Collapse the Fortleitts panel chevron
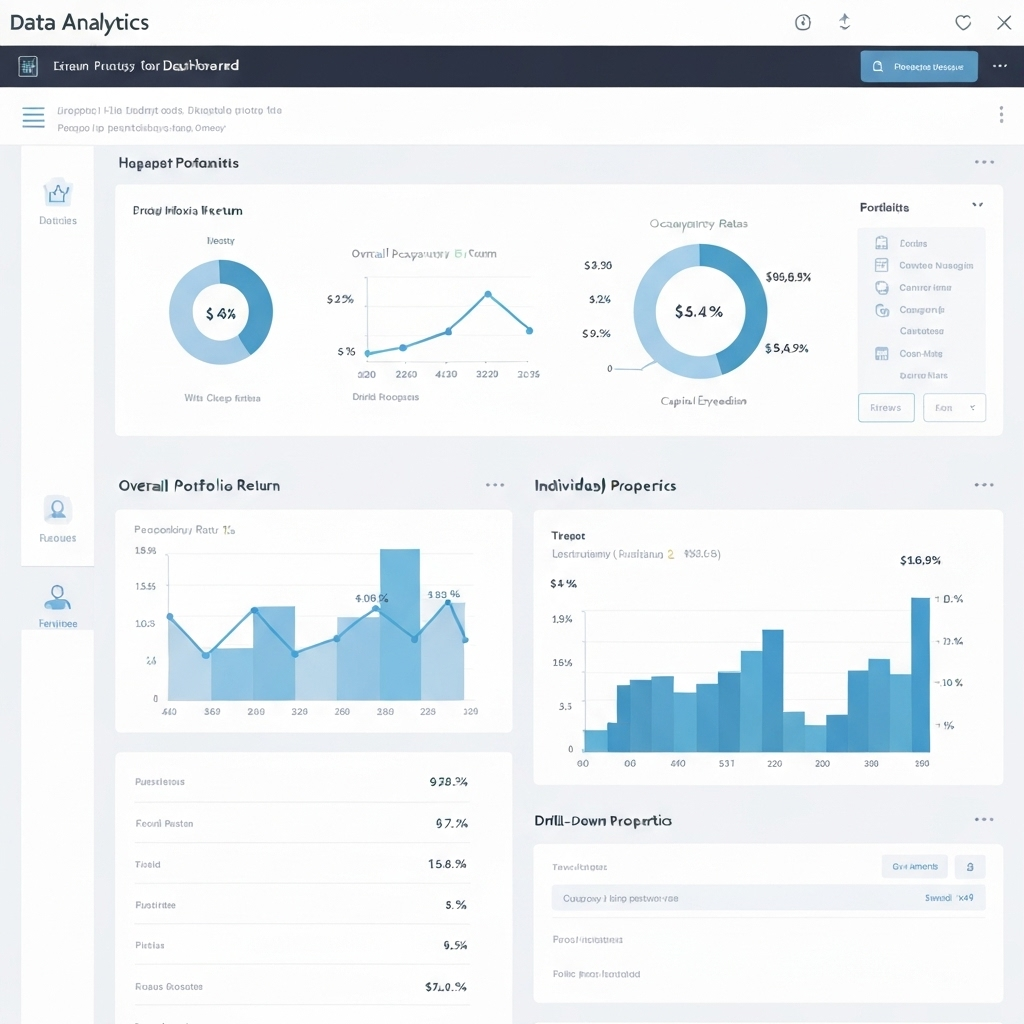1024x1024 pixels. [x=978, y=206]
